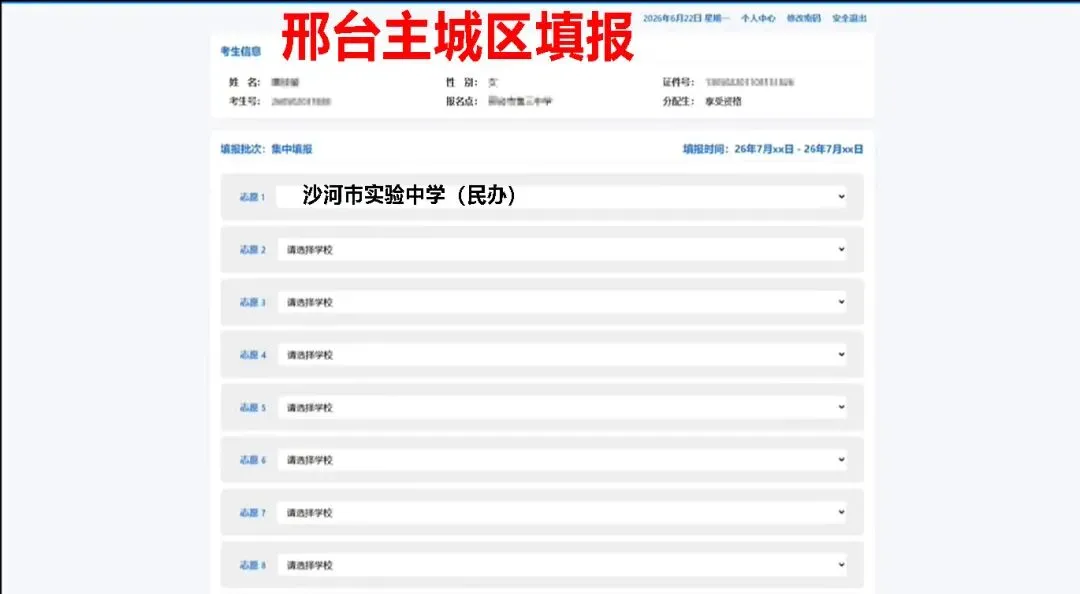Viewport: 1080px width, 594px height.
Task: Click the 享受资格 value next to 分配生
Action: pyautogui.click(x=723, y=101)
